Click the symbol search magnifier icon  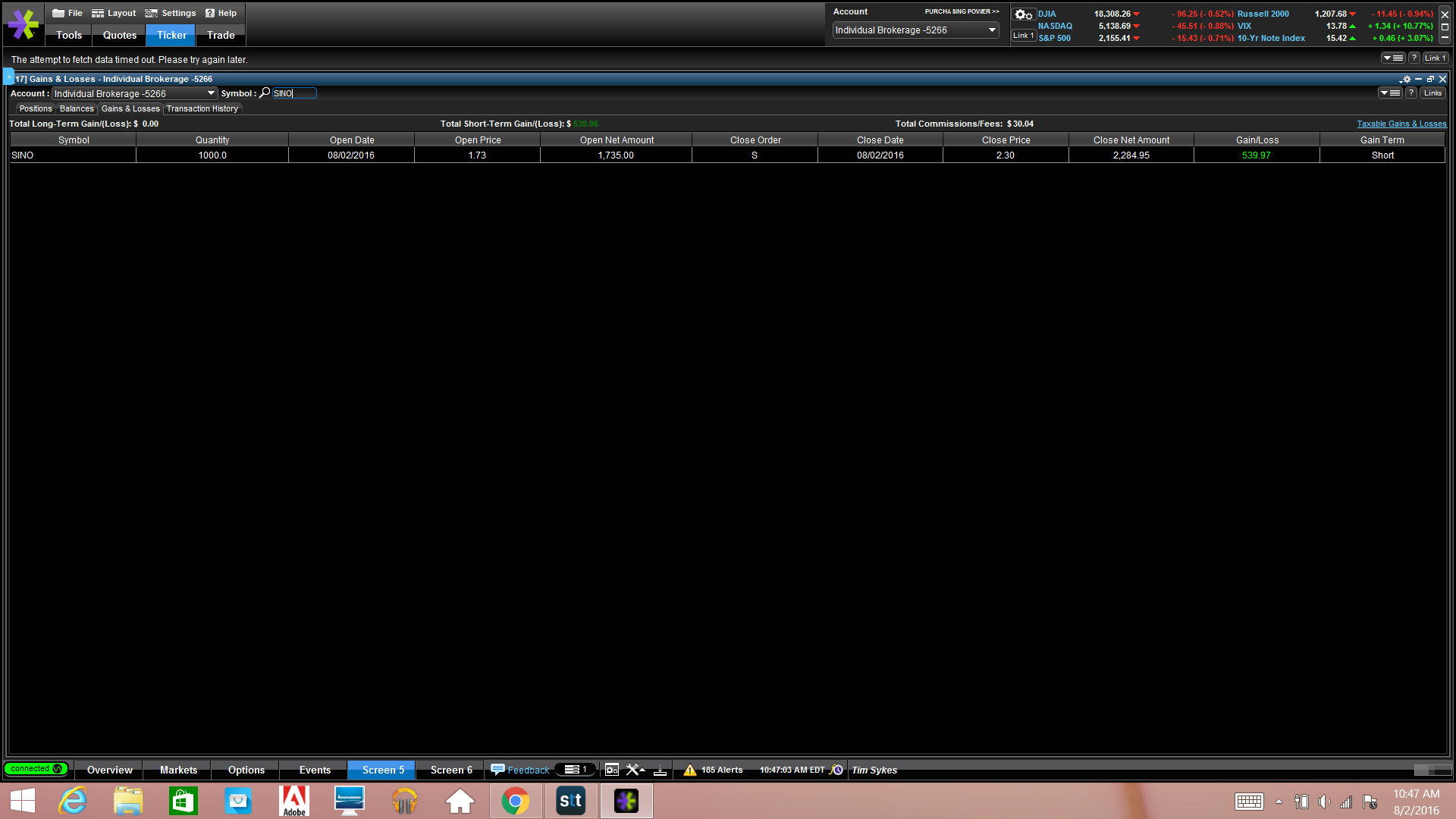tap(265, 93)
